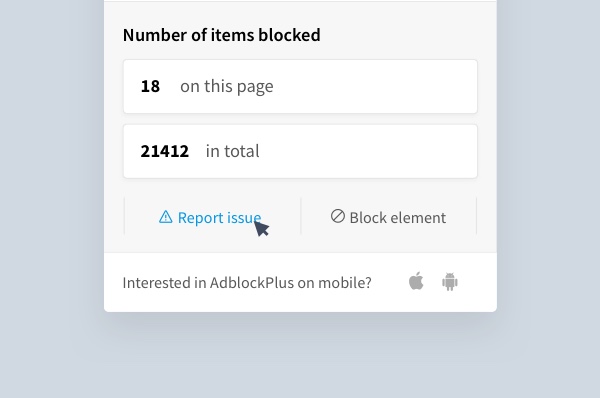This screenshot has height=398, width=600.
Task: Click the 'on this page' label text
Action: click(227, 86)
